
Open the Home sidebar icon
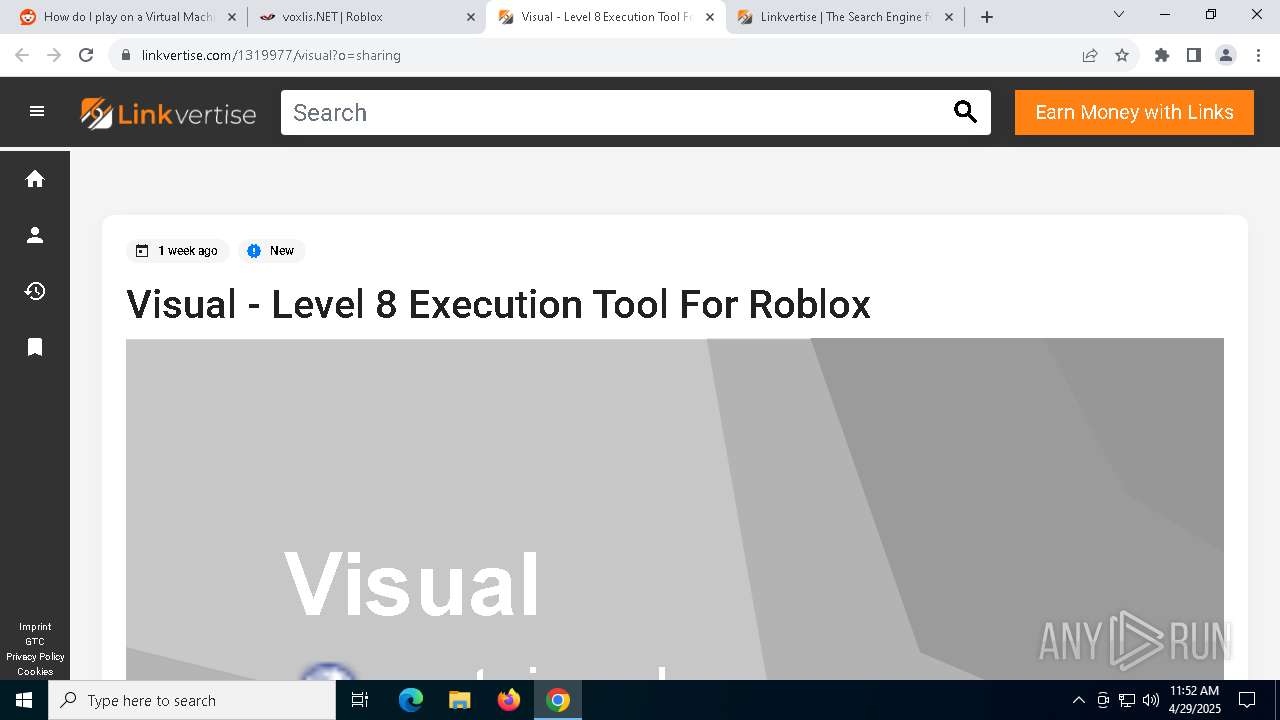pyautogui.click(x=35, y=179)
